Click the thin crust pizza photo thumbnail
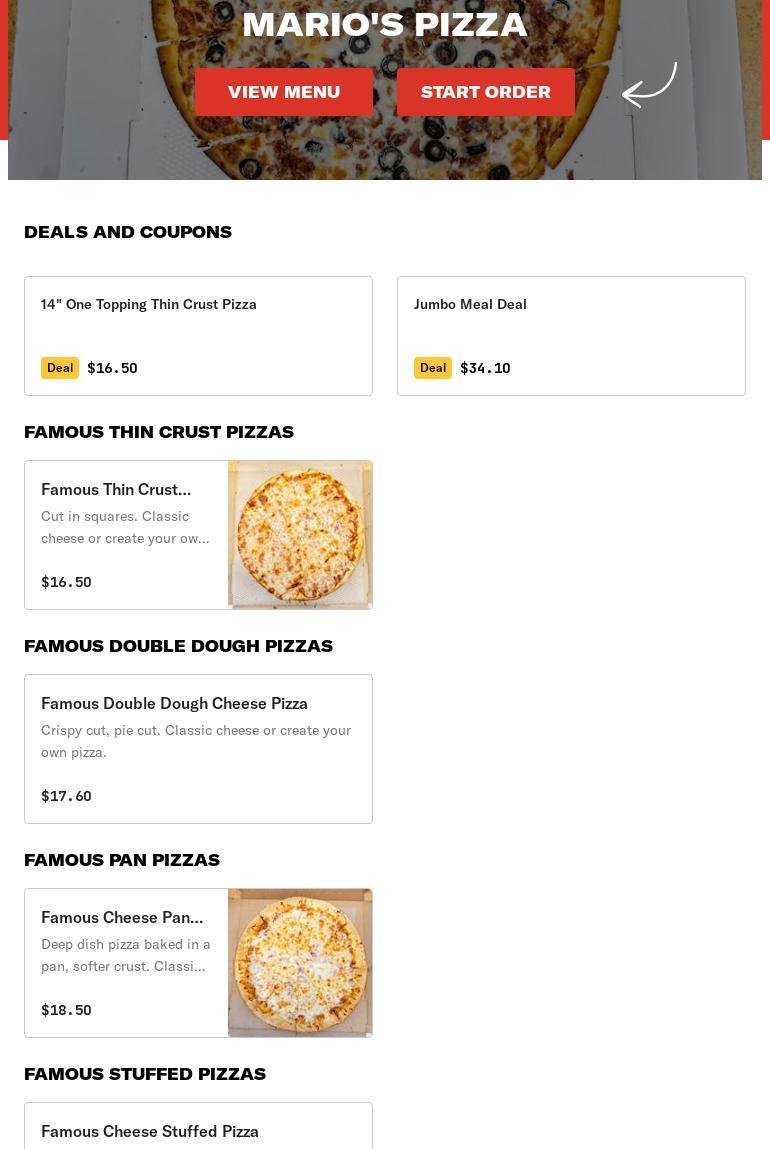 tap(300, 535)
